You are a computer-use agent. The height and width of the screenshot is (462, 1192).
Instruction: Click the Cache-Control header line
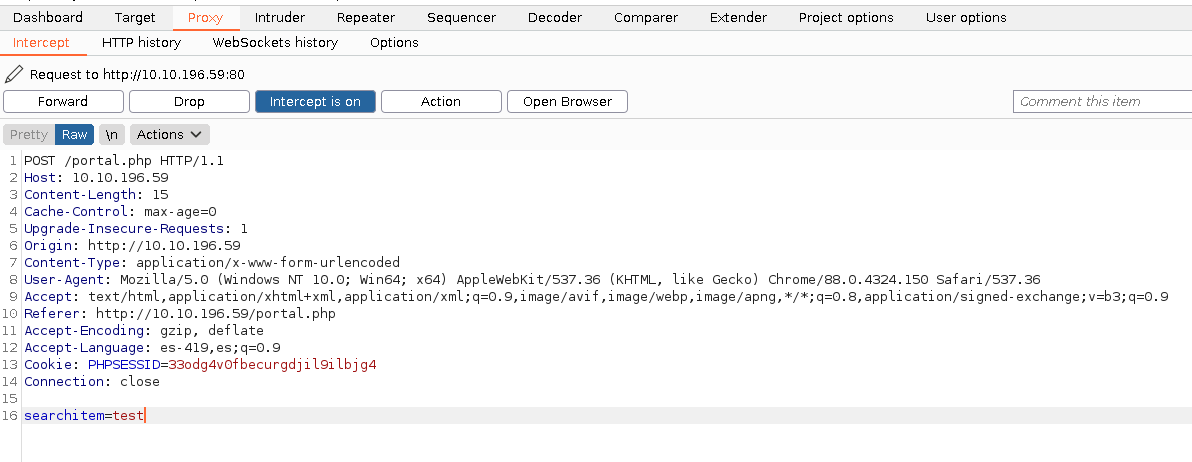coord(120,212)
